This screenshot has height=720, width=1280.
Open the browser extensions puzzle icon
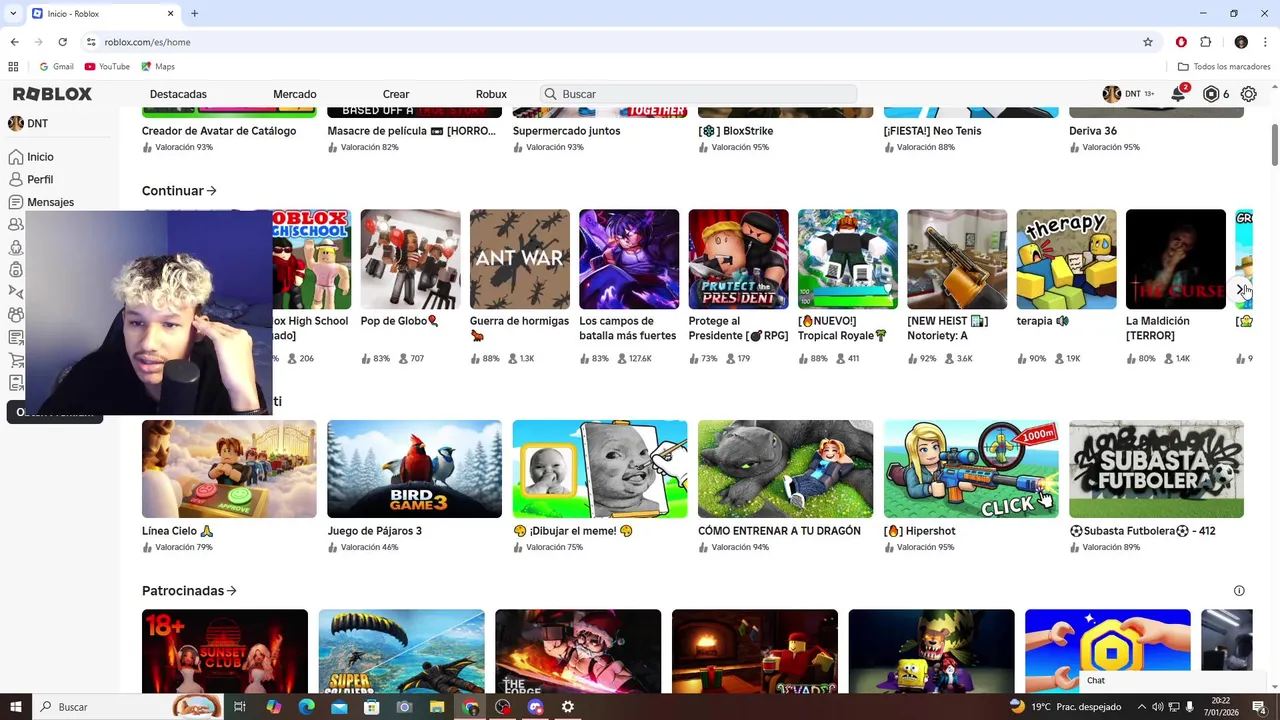tap(1205, 42)
